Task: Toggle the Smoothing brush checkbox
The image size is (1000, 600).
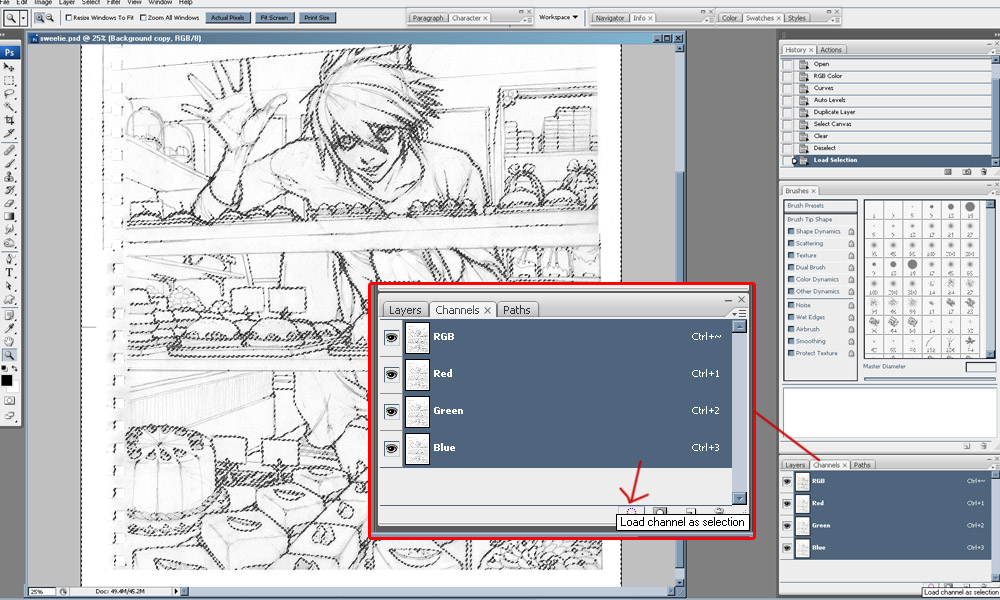Action: click(791, 341)
